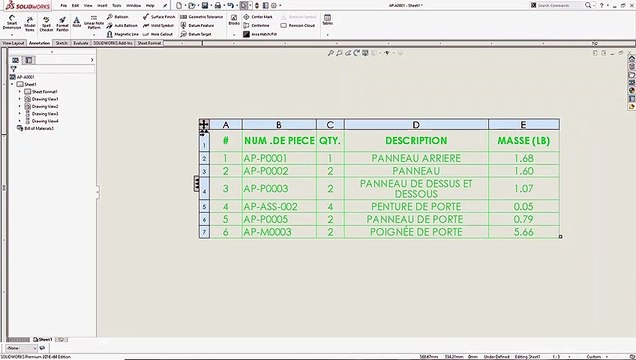The image size is (636, 360).
Task: Select Drawing View4 in tree
Action: point(42,121)
